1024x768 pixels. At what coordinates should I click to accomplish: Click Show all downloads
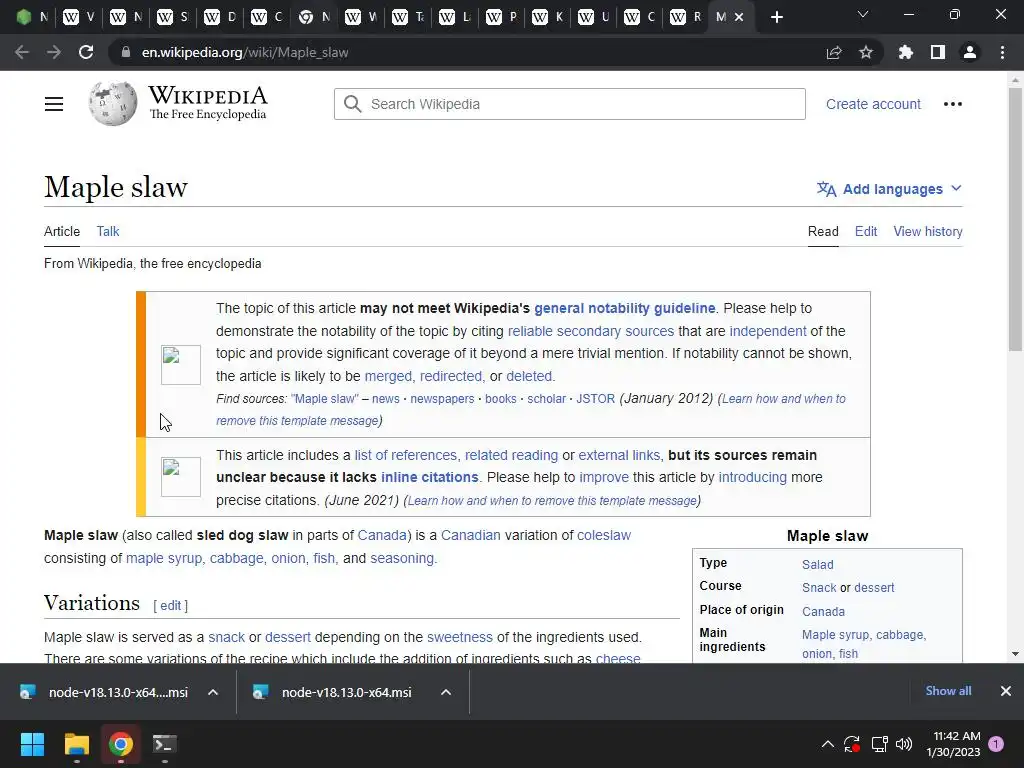coord(948,691)
